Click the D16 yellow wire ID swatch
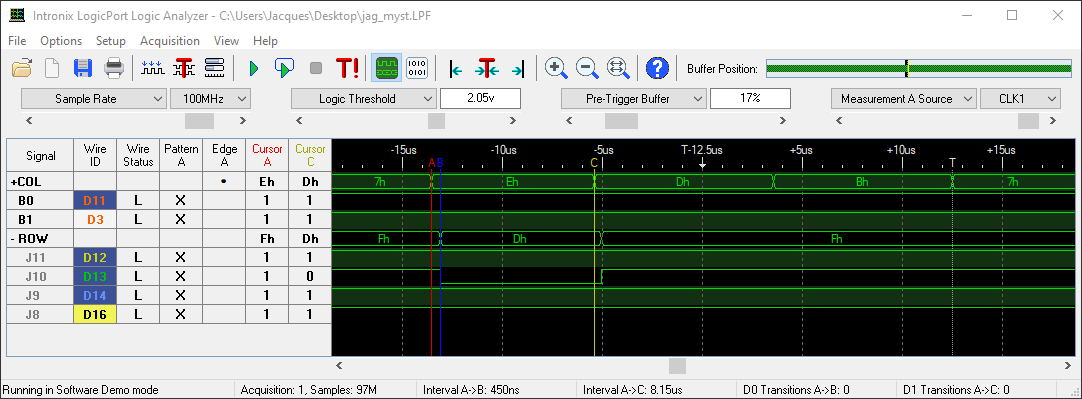Image resolution: width=1082 pixels, height=399 pixels. 95,314
